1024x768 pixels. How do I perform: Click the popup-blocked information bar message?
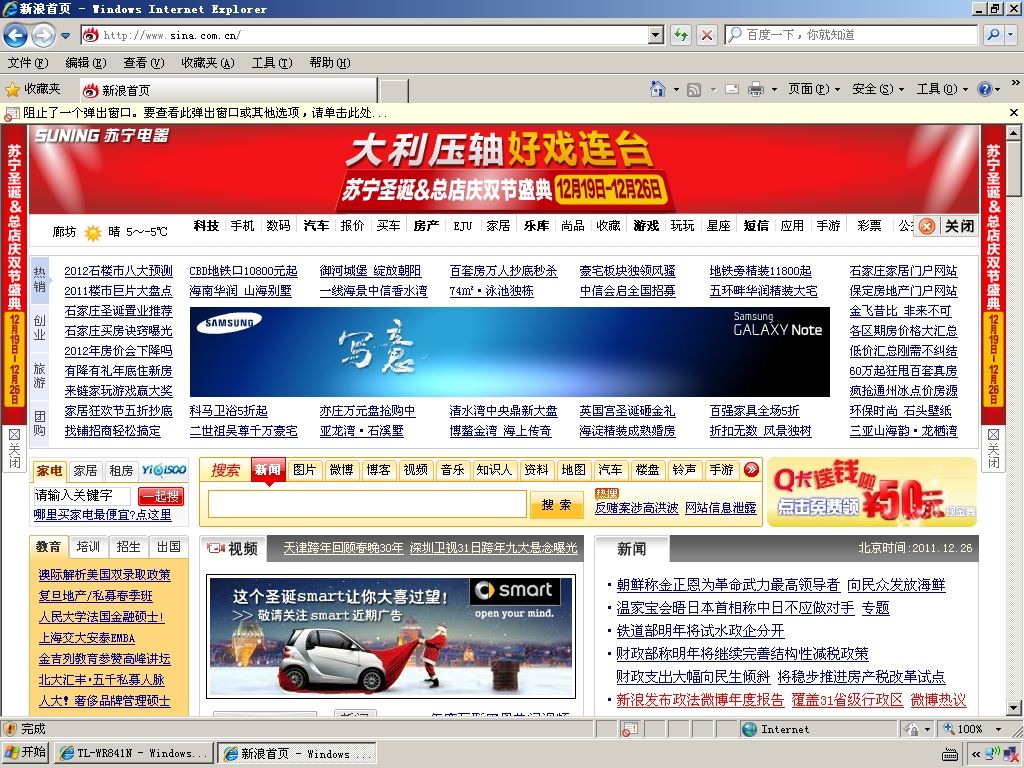tap(205, 113)
